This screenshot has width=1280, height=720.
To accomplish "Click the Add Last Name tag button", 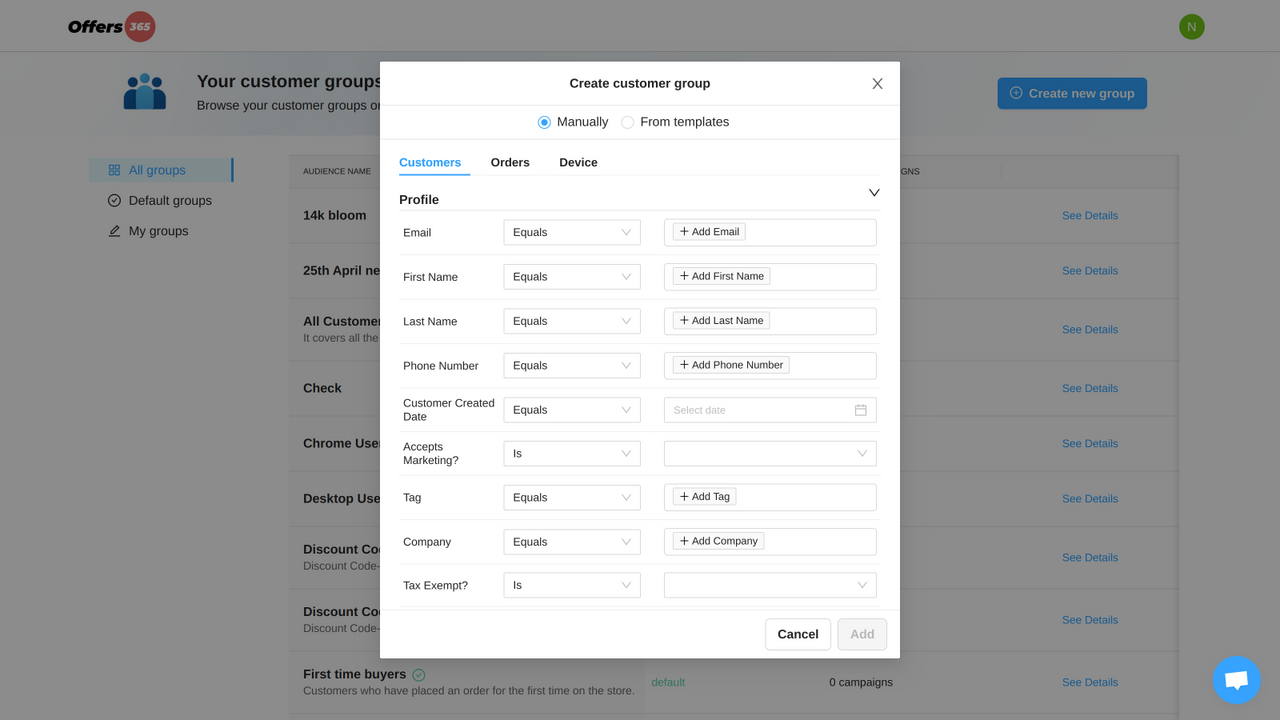I will point(721,320).
